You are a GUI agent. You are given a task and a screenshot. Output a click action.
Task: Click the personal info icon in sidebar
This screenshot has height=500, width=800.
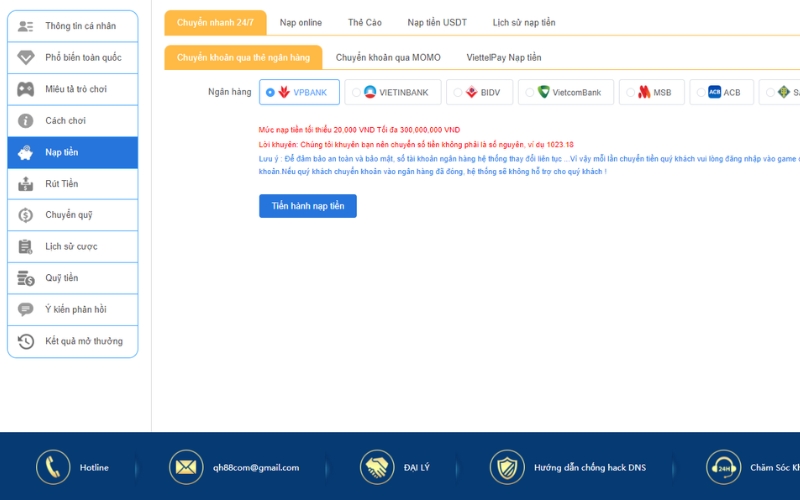pos(26,26)
